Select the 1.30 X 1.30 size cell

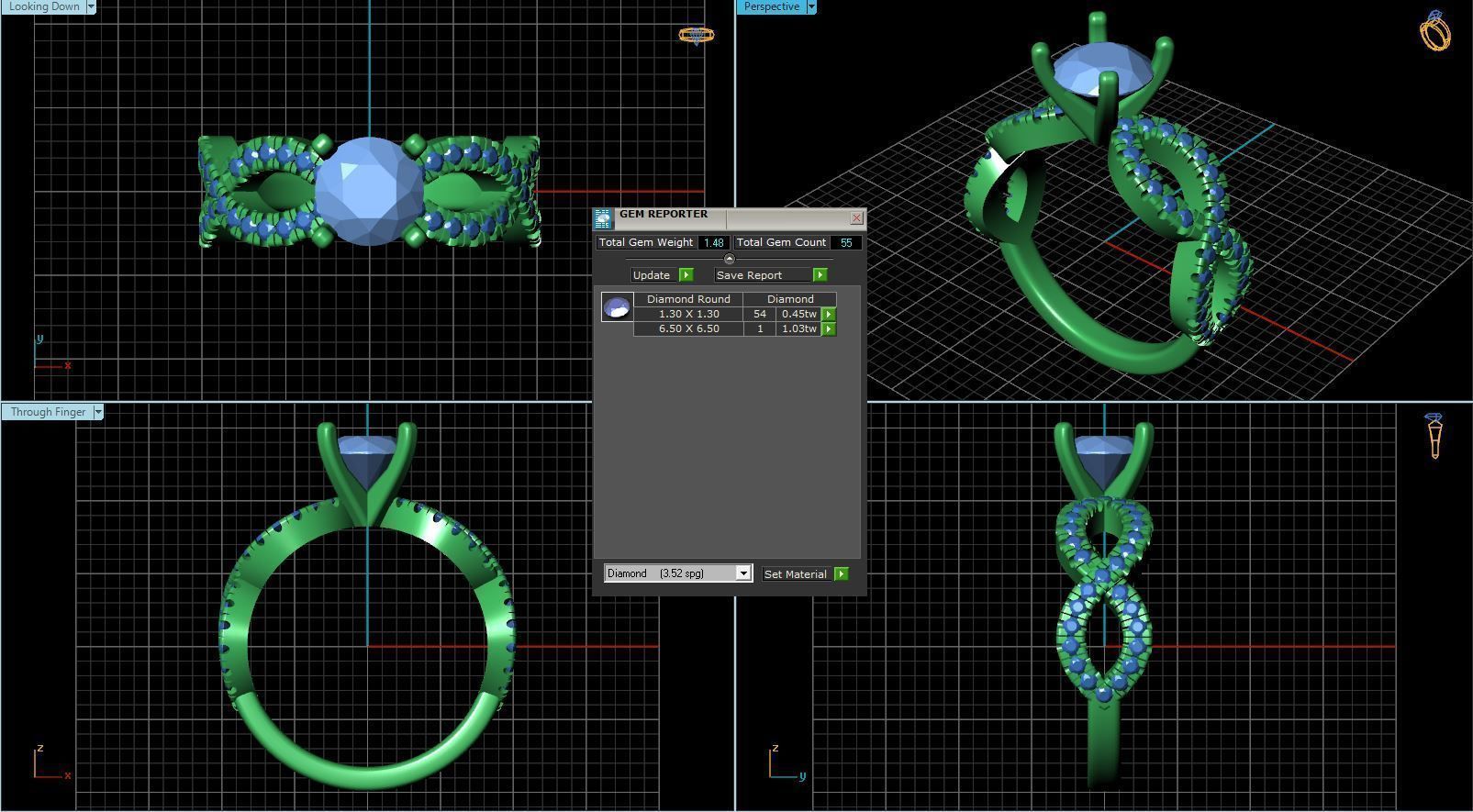[688, 314]
